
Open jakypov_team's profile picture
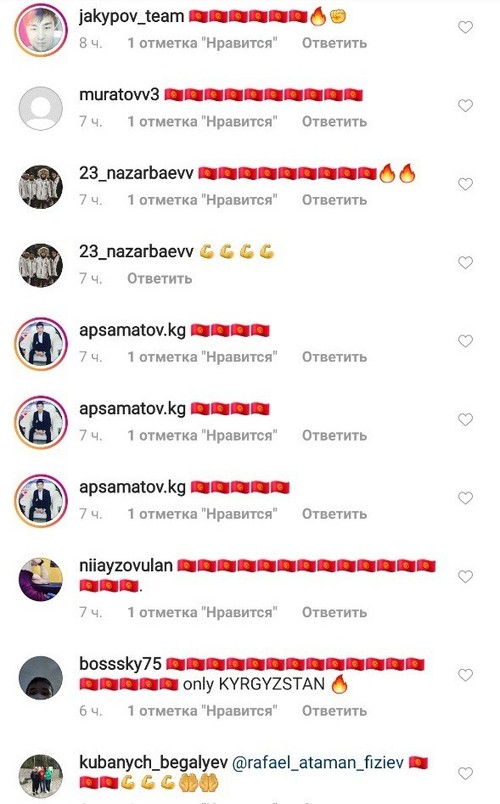click(41, 30)
